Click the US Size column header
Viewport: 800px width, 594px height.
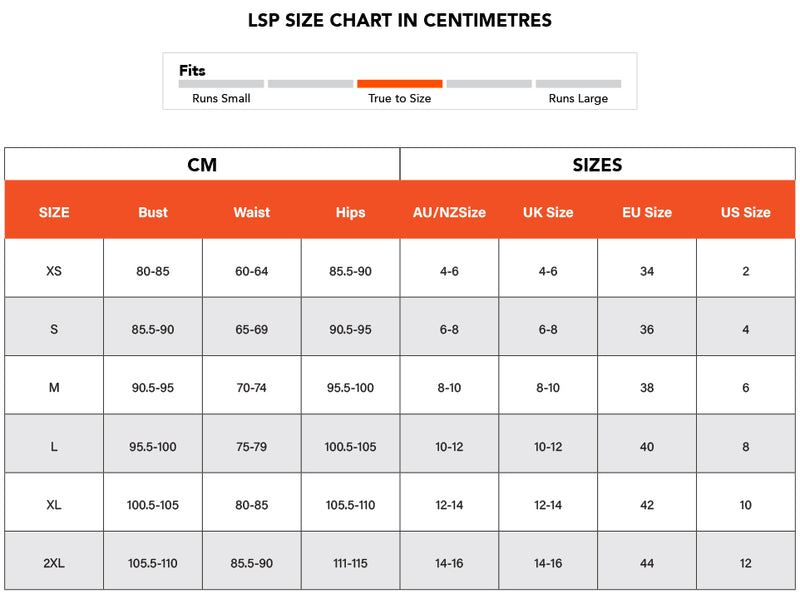(x=746, y=212)
